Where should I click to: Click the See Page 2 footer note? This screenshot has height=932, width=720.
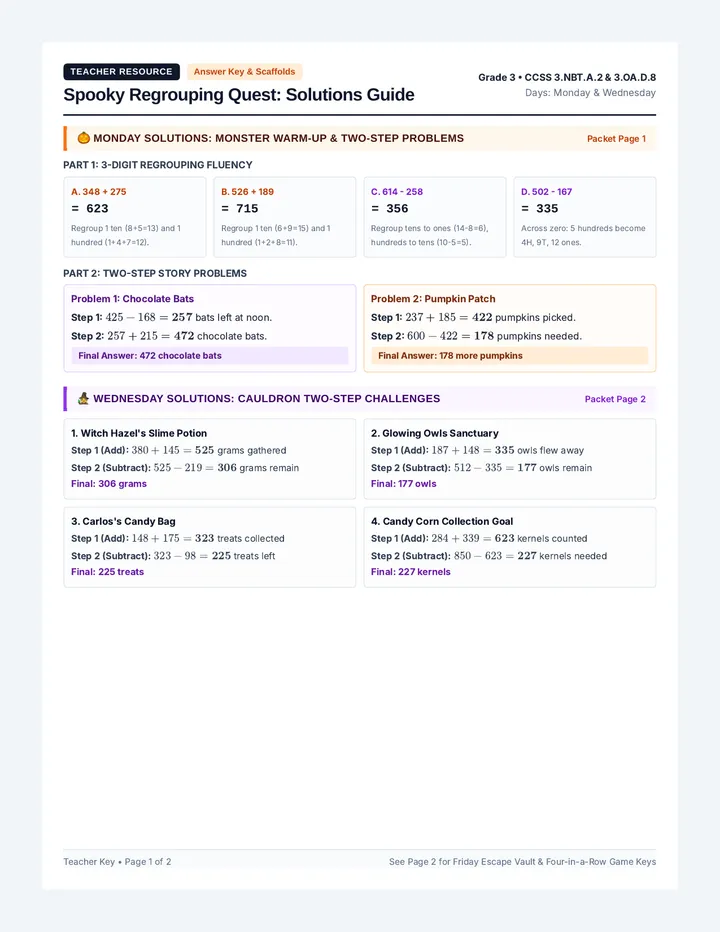click(x=523, y=861)
